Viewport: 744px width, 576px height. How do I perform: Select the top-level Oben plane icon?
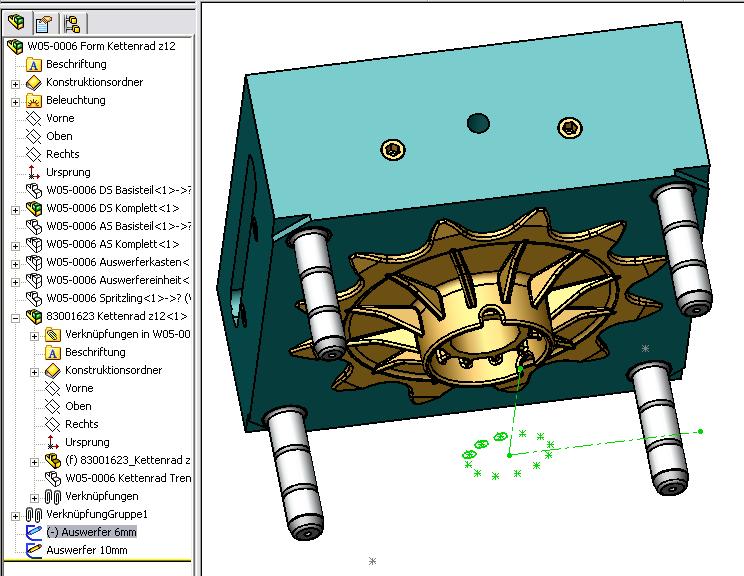(x=34, y=137)
